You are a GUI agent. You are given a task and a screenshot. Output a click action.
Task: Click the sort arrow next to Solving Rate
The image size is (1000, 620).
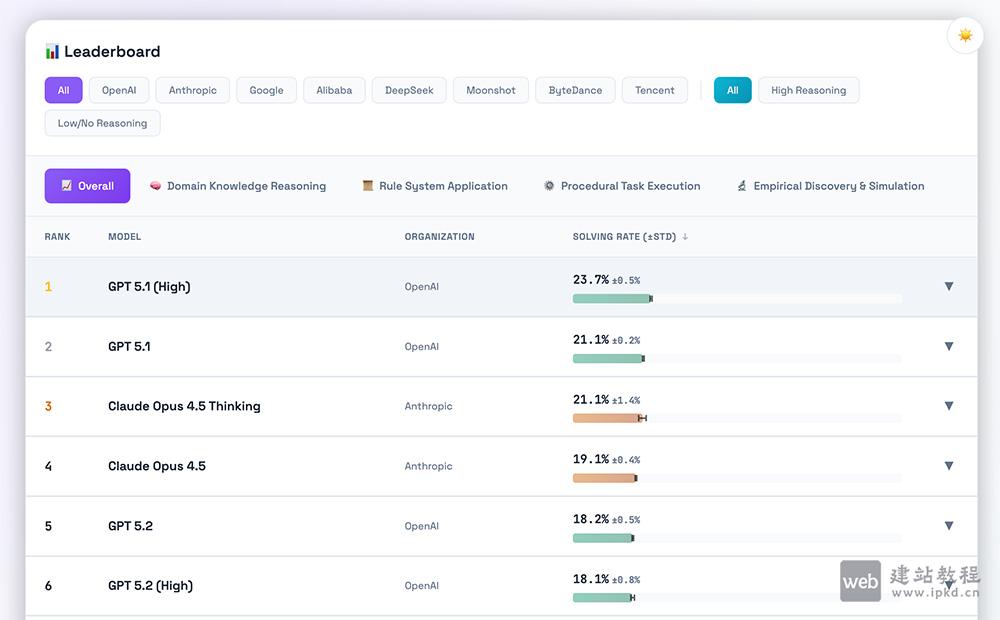coord(685,237)
